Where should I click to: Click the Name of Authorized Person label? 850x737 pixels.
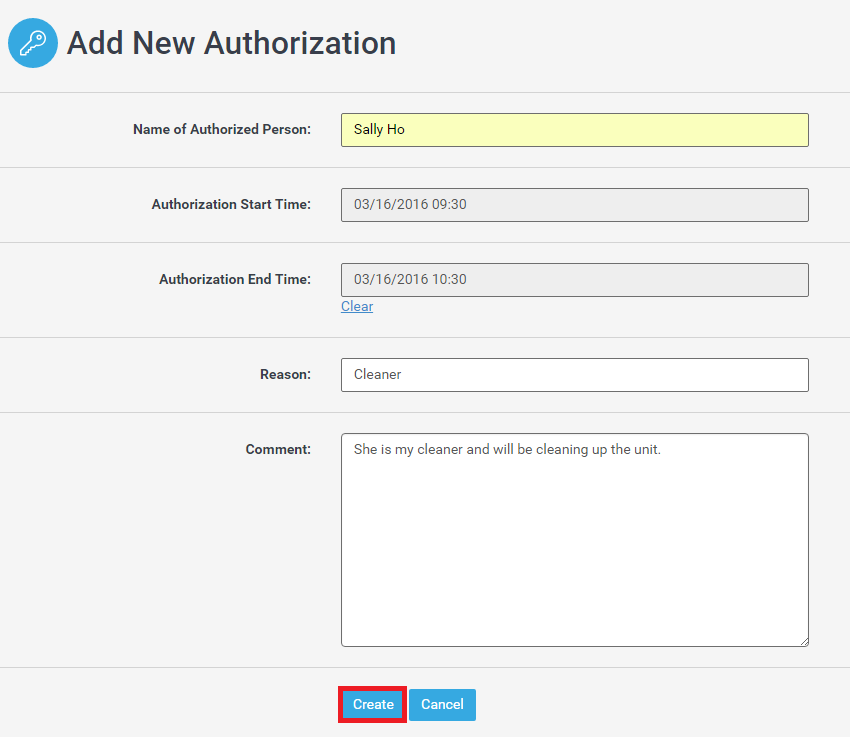point(222,130)
